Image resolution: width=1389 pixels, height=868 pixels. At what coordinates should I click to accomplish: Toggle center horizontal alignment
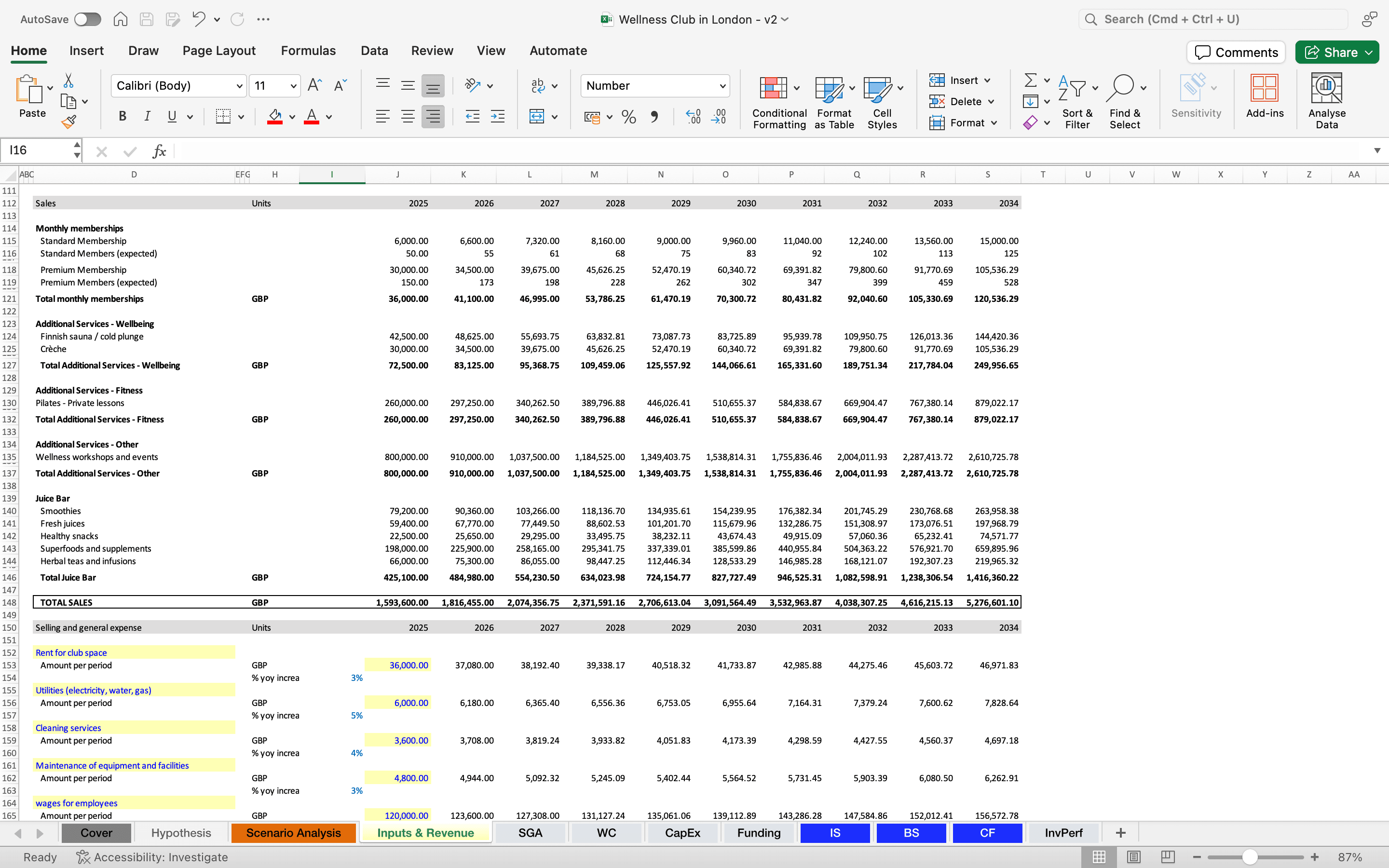click(408, 117)
